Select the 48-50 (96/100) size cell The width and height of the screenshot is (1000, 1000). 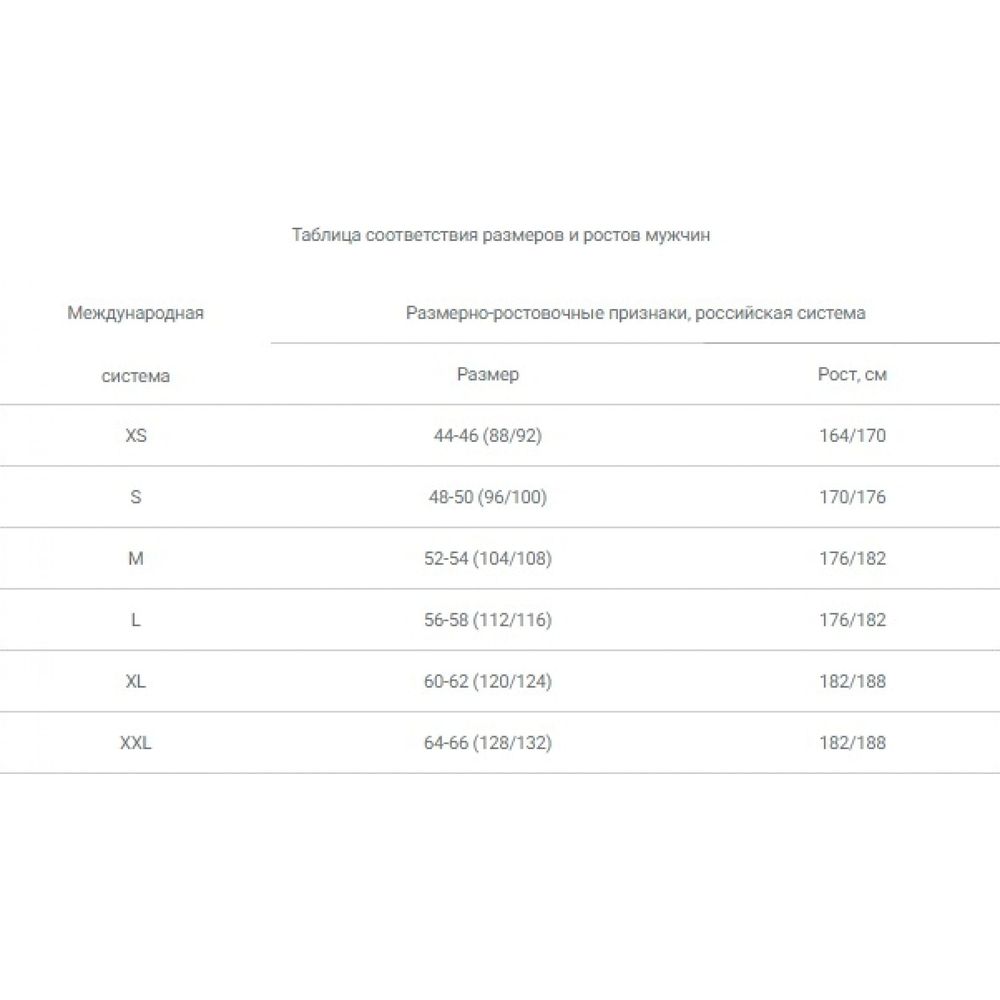[488, 497]
